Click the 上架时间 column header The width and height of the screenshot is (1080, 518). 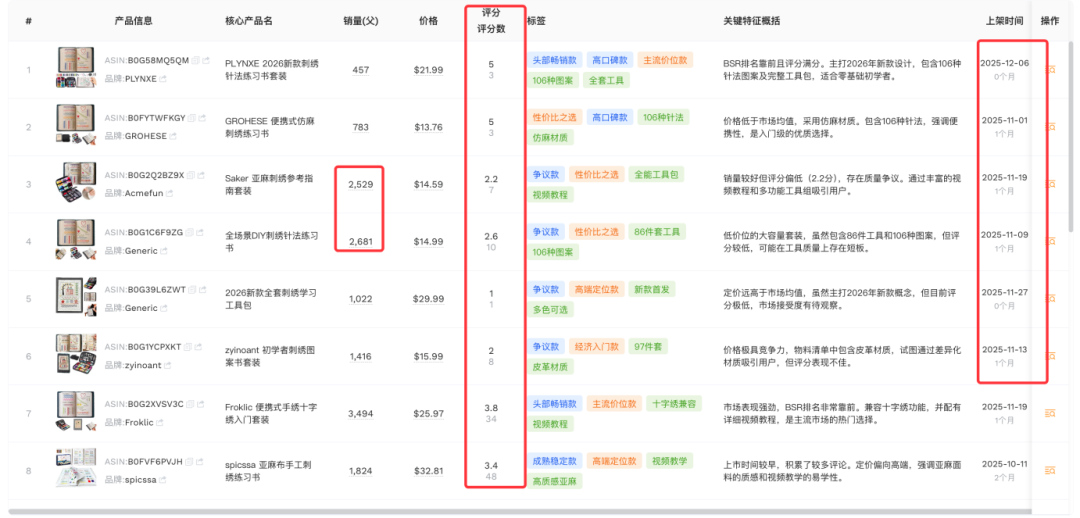coord(1004,21)
